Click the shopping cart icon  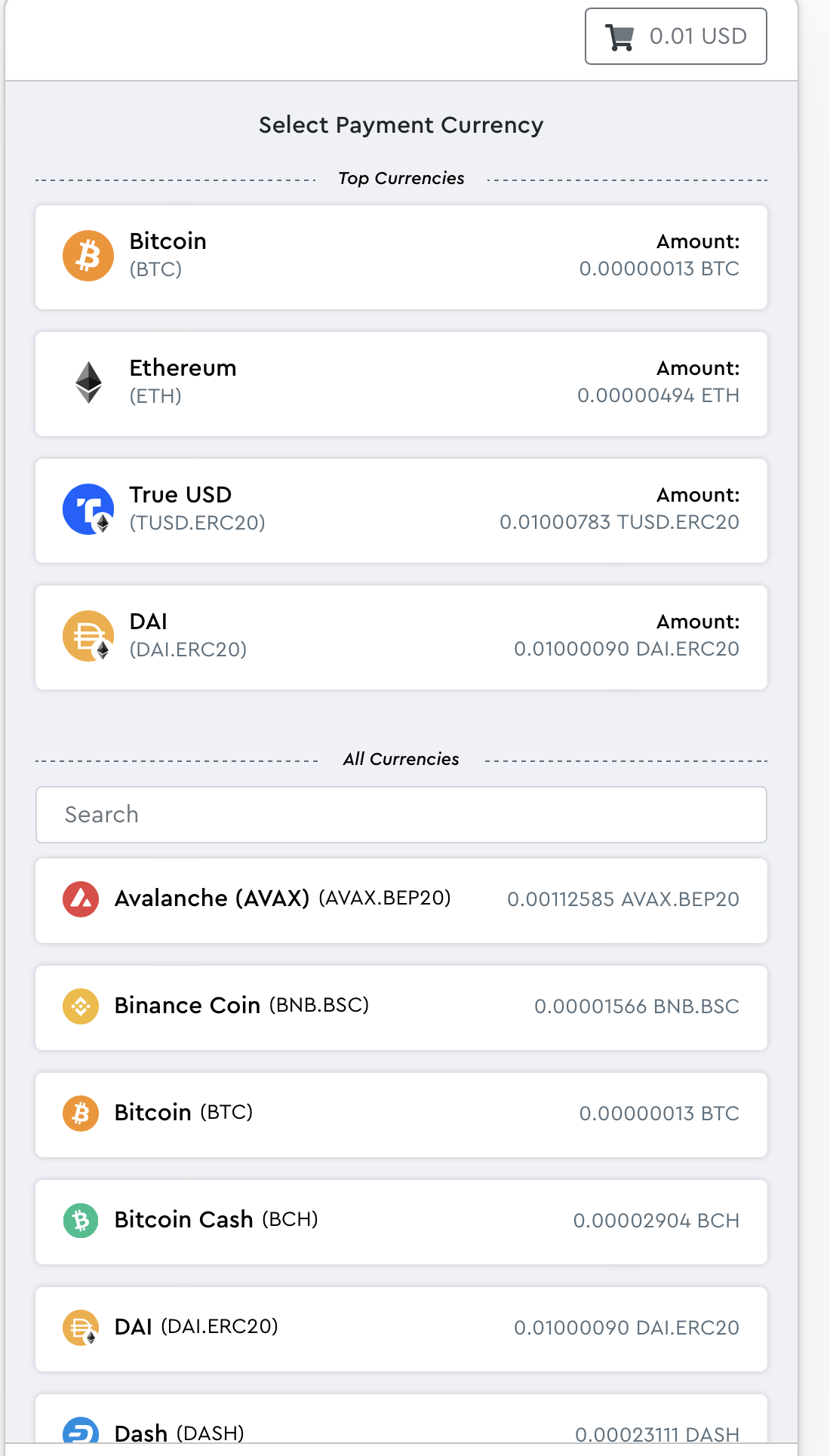click(619, 37)
